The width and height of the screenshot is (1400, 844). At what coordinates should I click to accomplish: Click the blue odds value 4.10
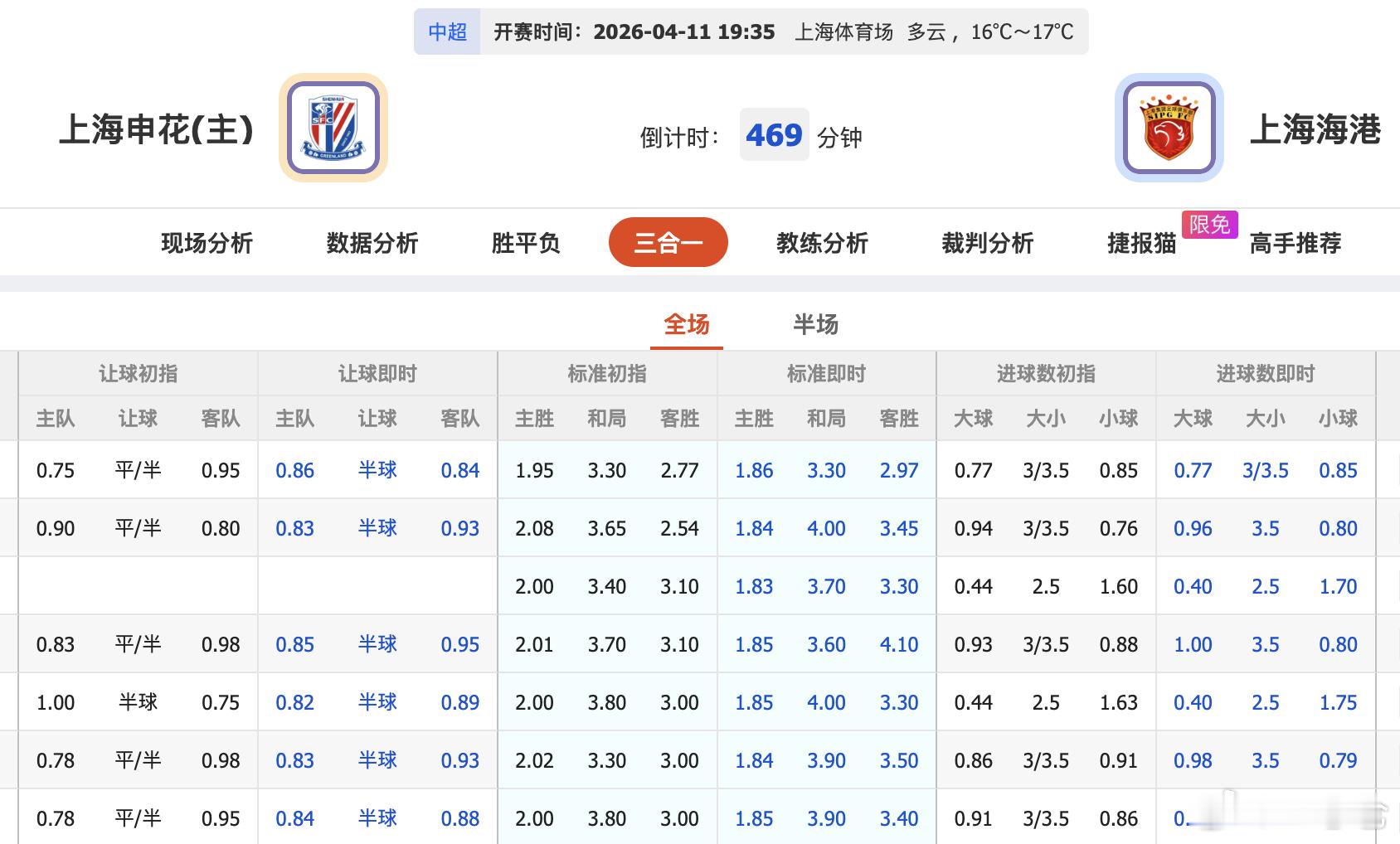coord(899,644)
